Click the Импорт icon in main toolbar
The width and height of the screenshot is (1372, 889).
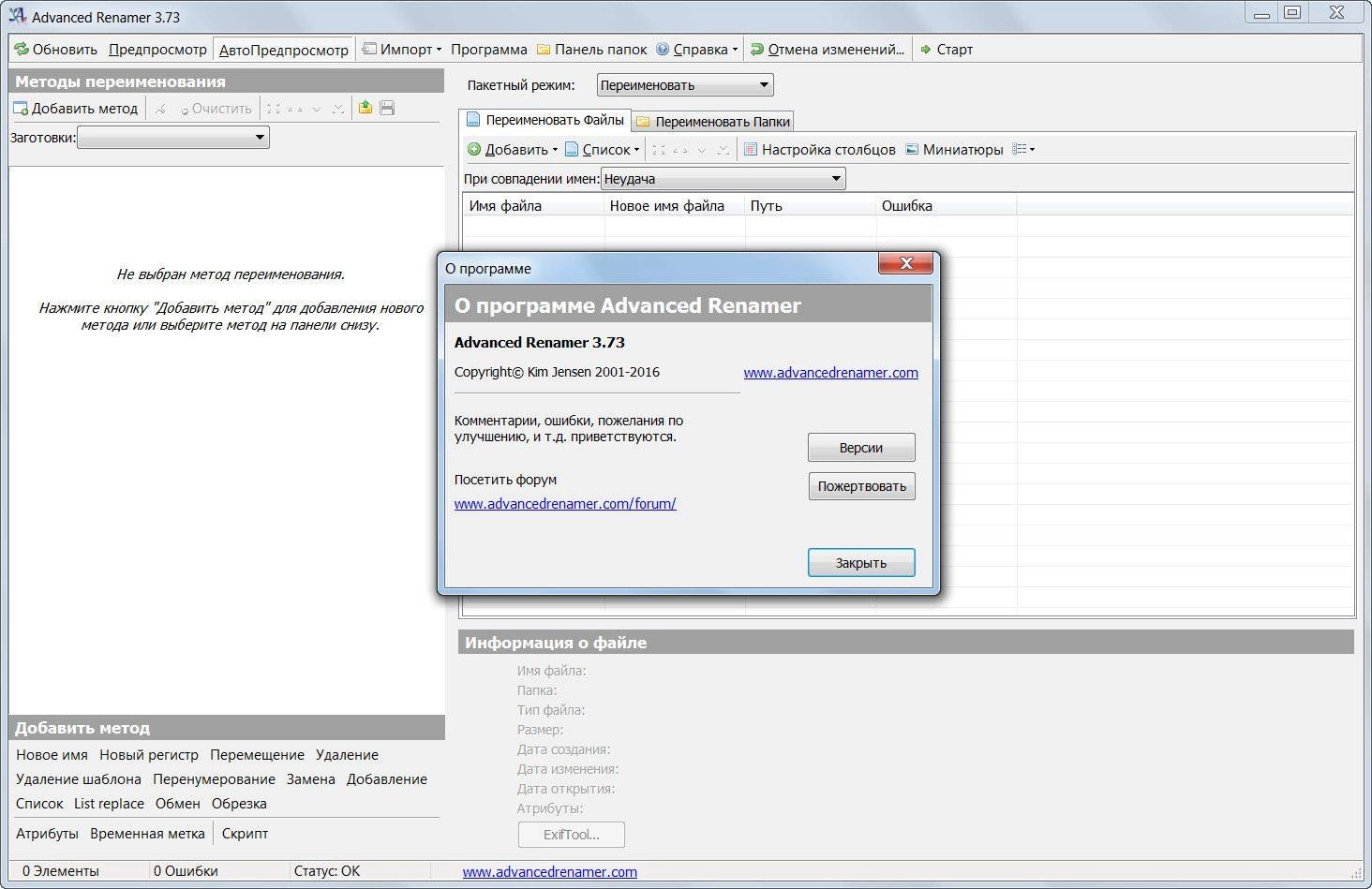(369, 49)
